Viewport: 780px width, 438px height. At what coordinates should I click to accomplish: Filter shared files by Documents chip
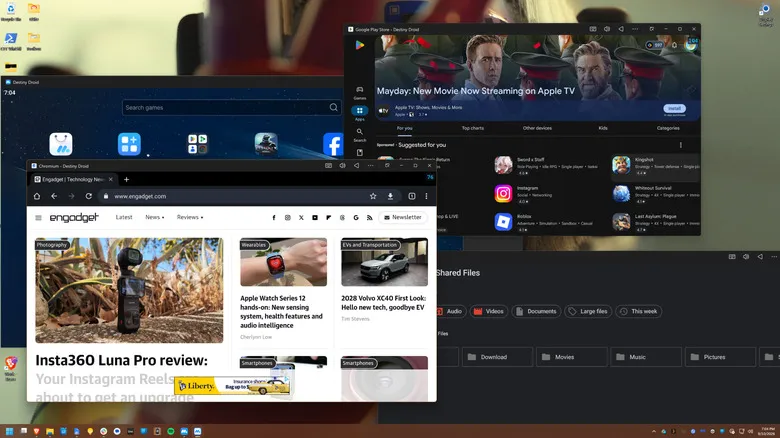click(536, 311)
